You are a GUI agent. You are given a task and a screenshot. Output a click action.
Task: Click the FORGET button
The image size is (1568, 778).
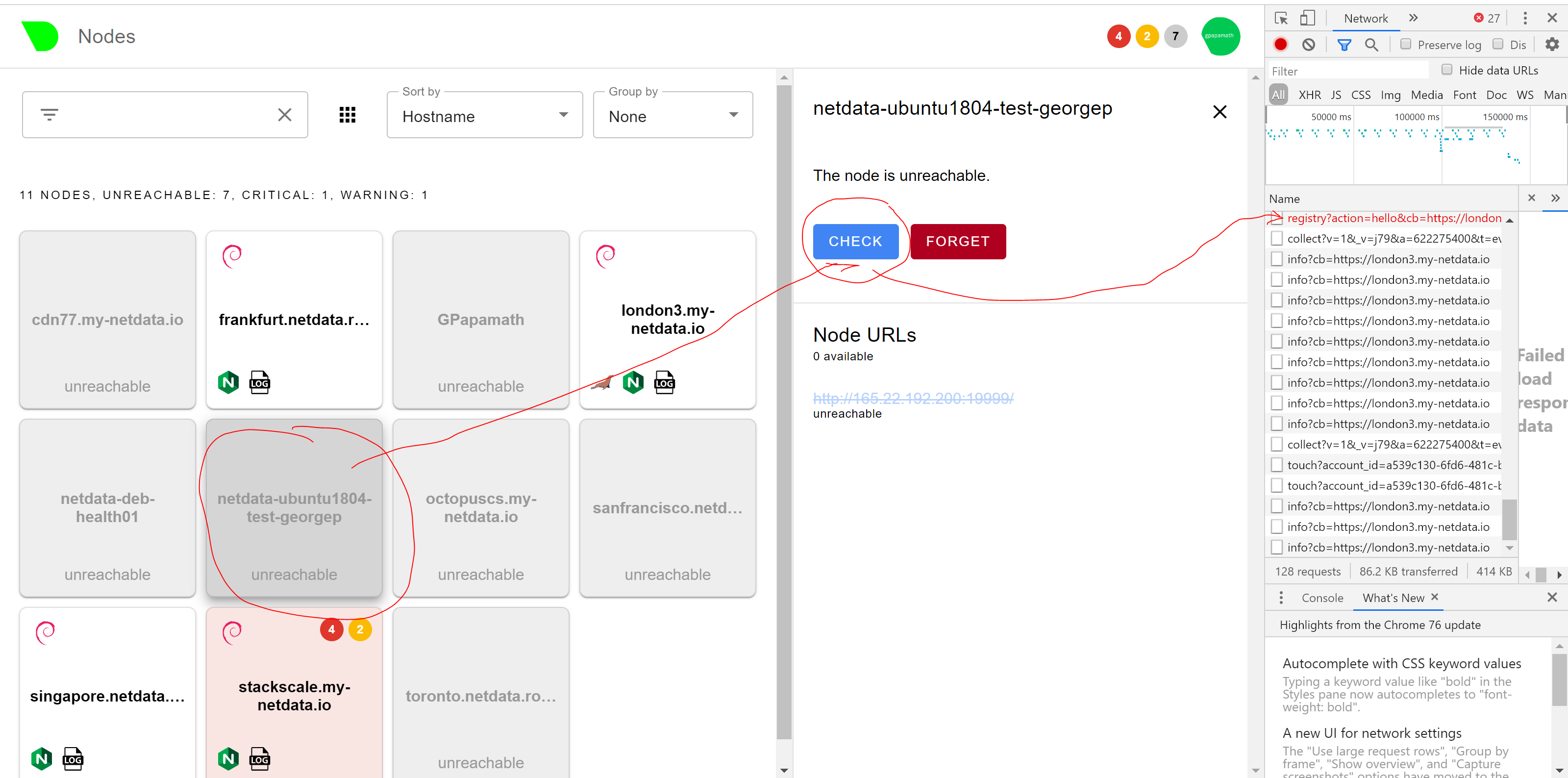pyautogui.click(x=957, y=241)
